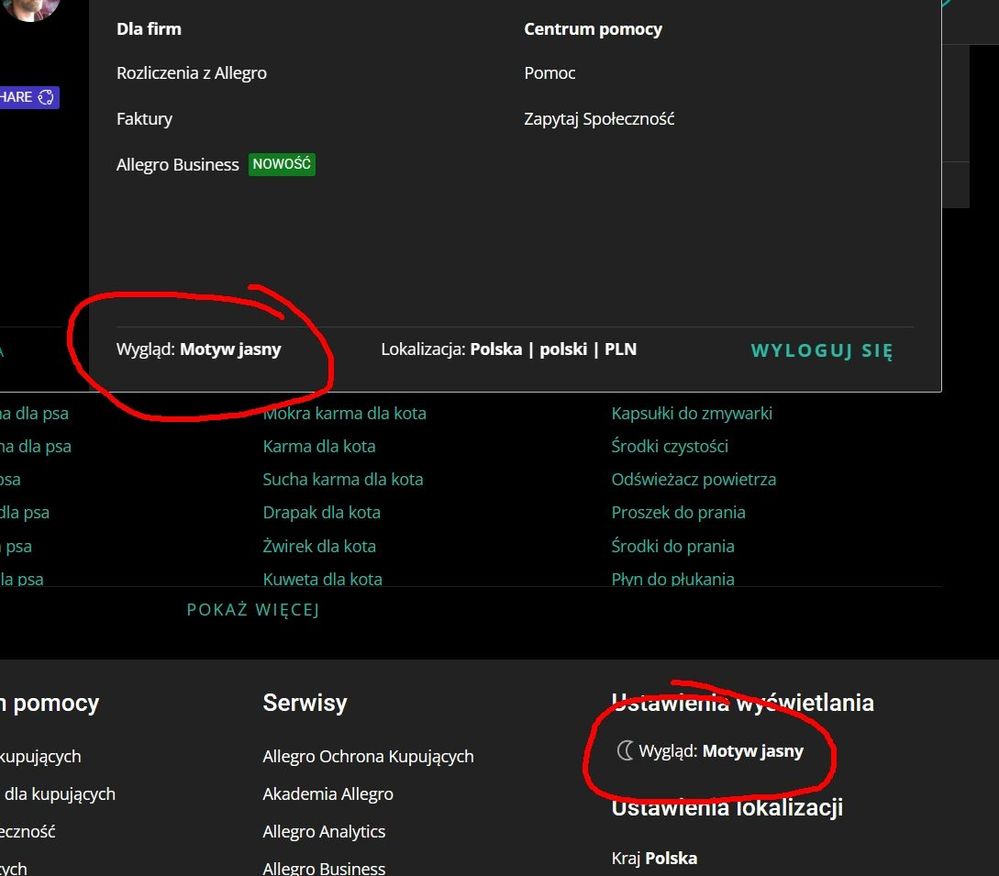The image size is (999, 876).
Task: Expand list with POKAŻ WIĘCEJ
Action: coord(253,609)
